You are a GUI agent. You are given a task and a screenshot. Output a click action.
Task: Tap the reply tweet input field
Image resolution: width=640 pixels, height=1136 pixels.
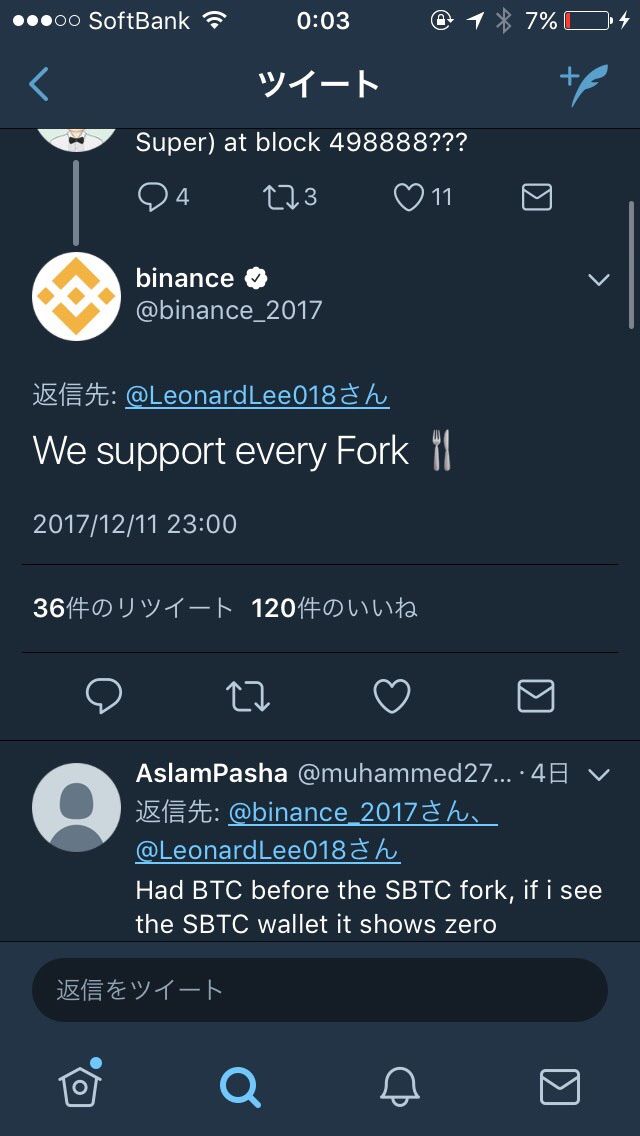tap(320, 990)
